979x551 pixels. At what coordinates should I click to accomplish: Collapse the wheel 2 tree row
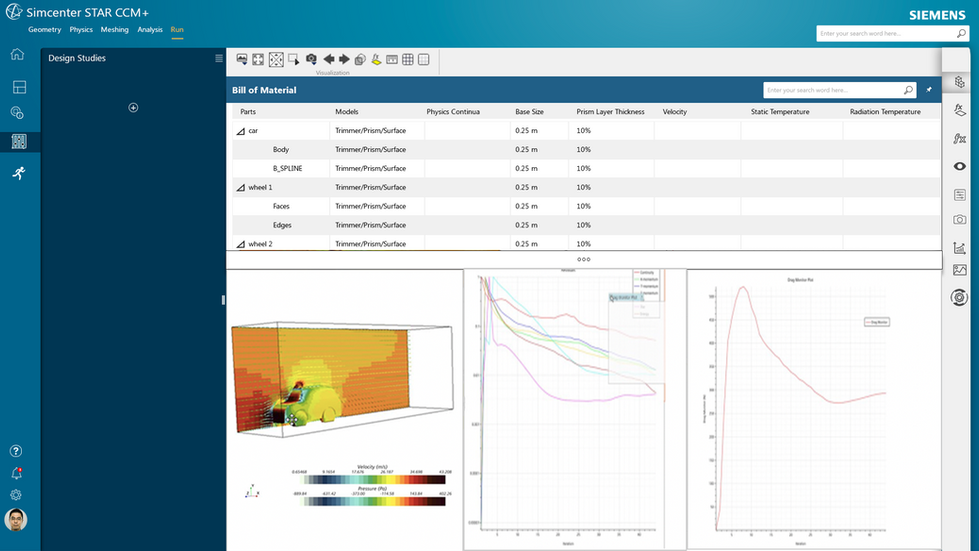(240, 245)
